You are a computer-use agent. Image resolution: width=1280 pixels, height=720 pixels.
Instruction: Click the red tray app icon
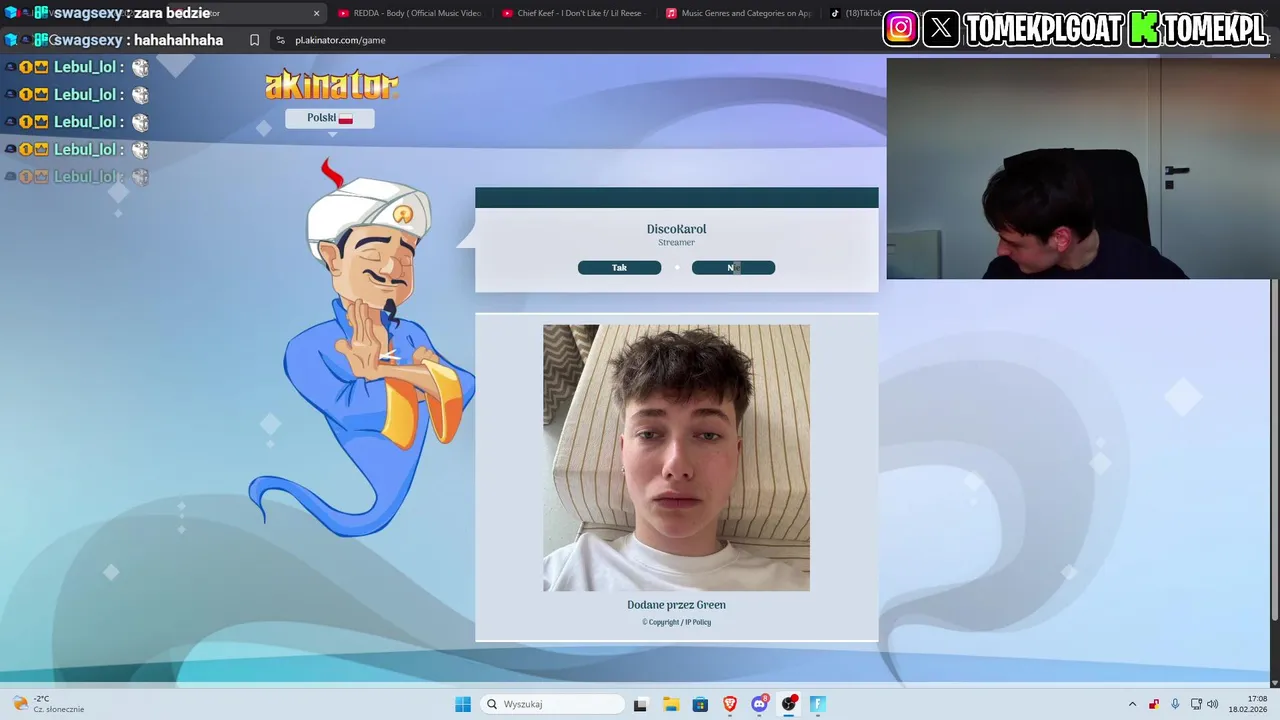[x=1154, y=704]
